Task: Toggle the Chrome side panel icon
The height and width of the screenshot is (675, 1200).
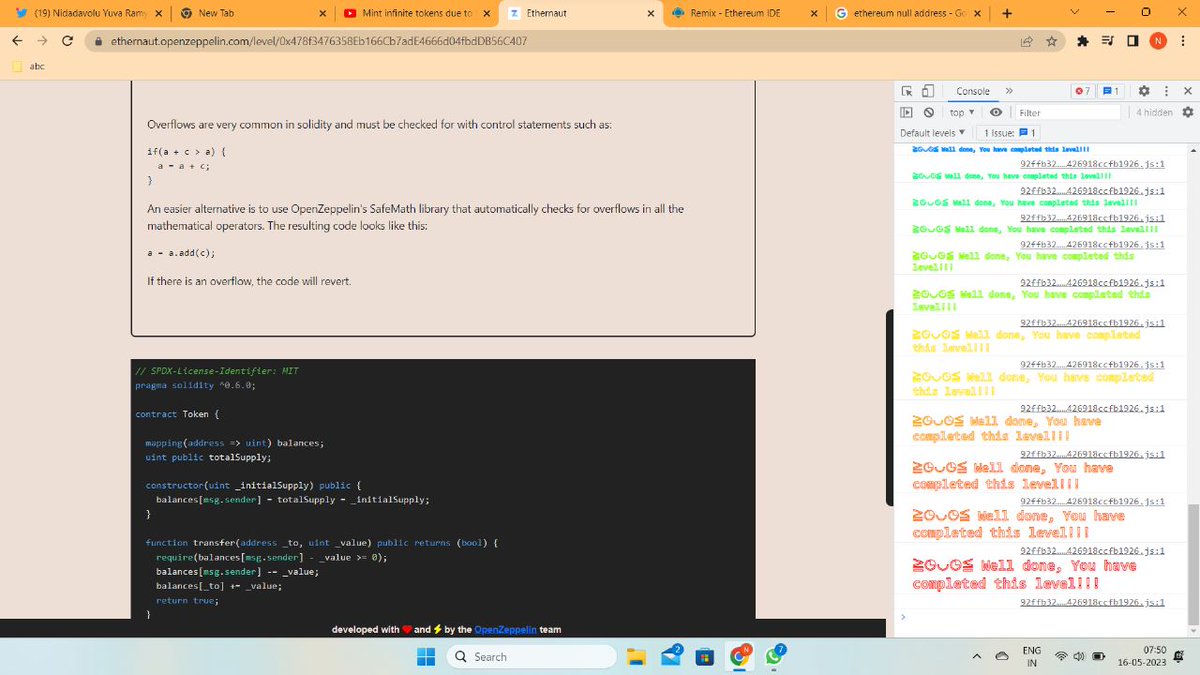Action: [x=1132, y=41]
